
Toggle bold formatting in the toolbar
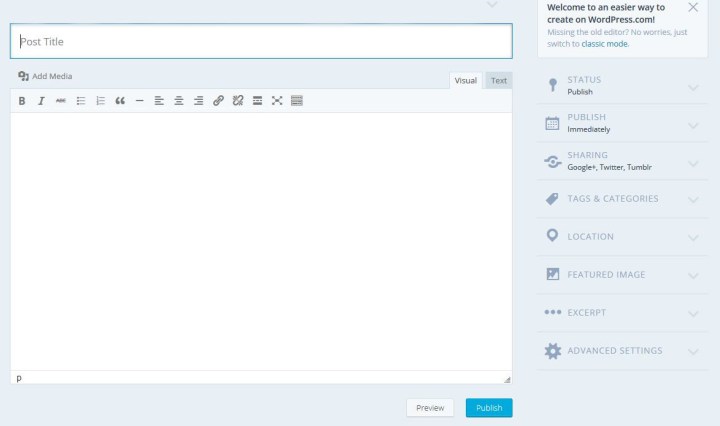(22, 101)
